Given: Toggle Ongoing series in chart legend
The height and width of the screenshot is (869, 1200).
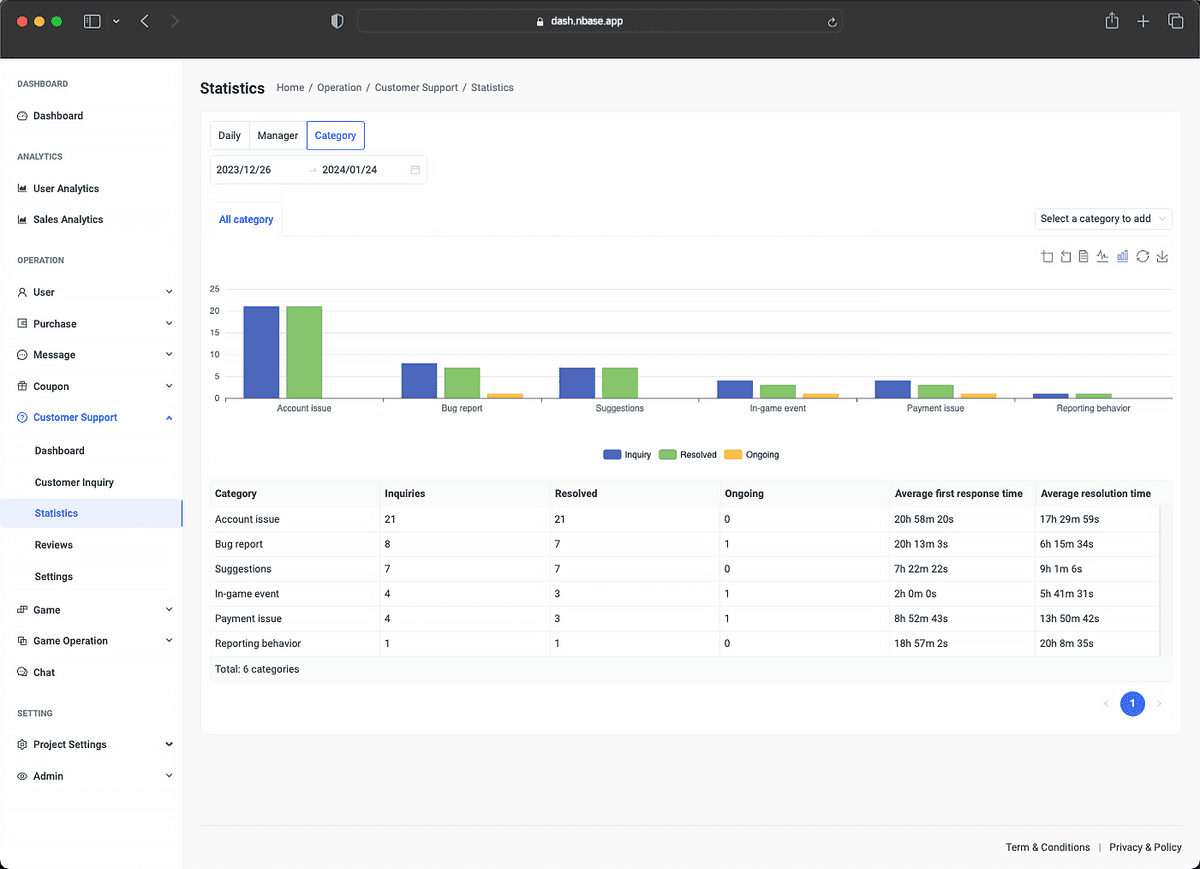Looking at the screenshot, I should pyautogui.click(x=751, y=455).
